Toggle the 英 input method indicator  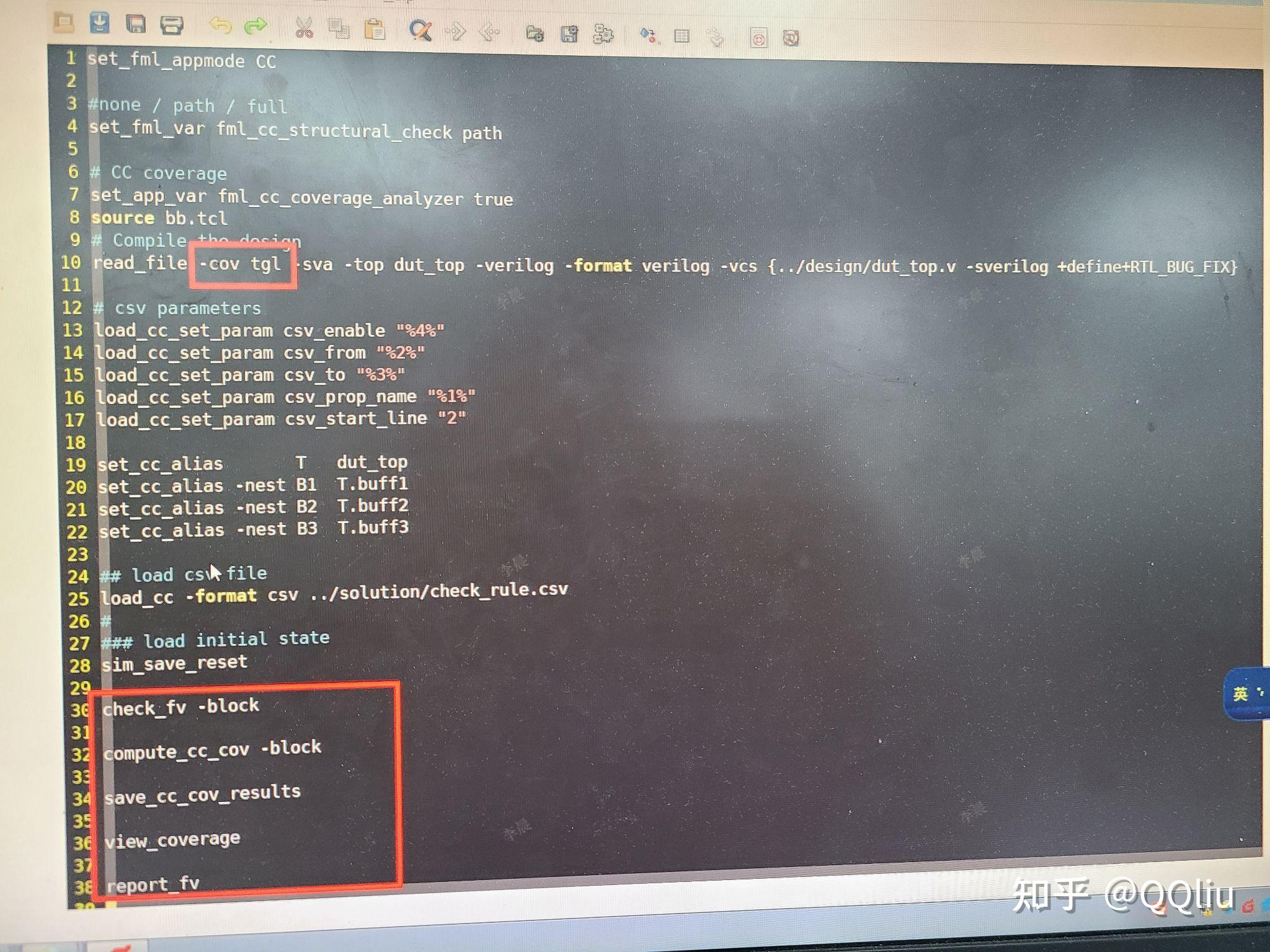coord(1240,694)
